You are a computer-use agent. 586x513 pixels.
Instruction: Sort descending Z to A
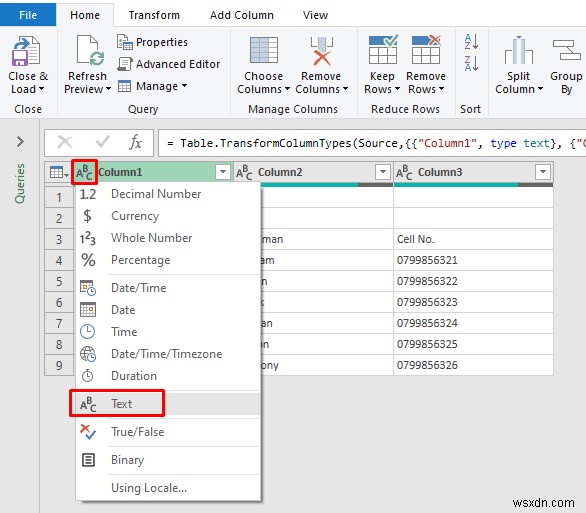(471, 63)
